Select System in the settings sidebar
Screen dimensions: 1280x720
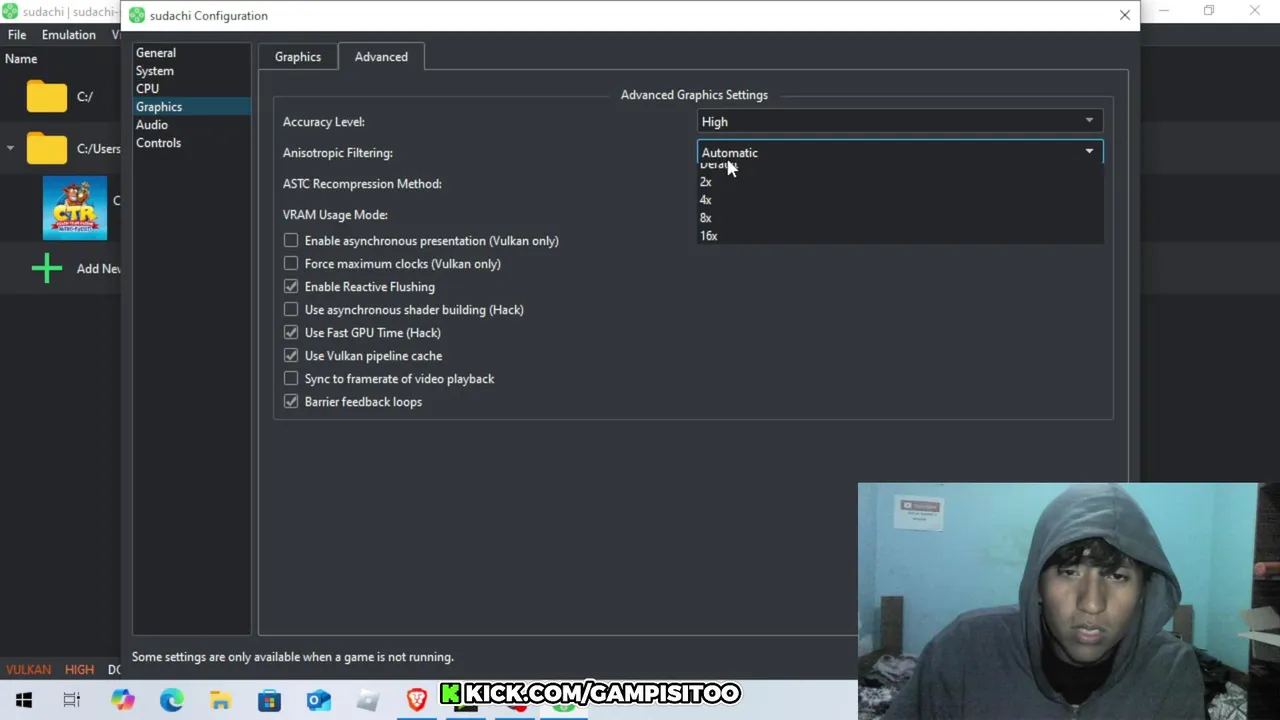pyautogui.click(x=191, y=71)
